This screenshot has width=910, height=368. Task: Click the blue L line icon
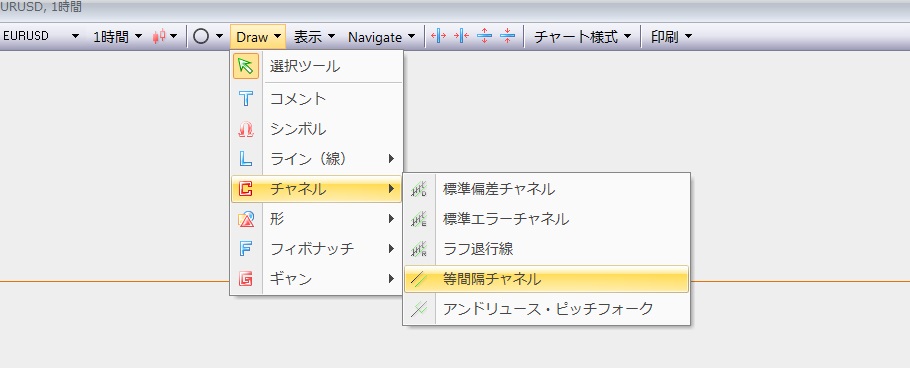[246, 158]
